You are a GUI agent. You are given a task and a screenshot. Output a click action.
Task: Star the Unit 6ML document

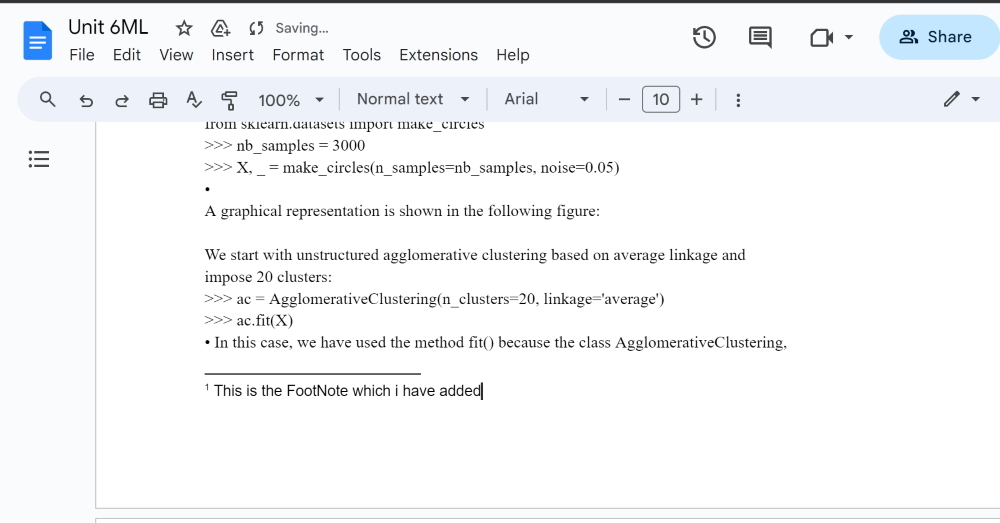coord(184,28)
